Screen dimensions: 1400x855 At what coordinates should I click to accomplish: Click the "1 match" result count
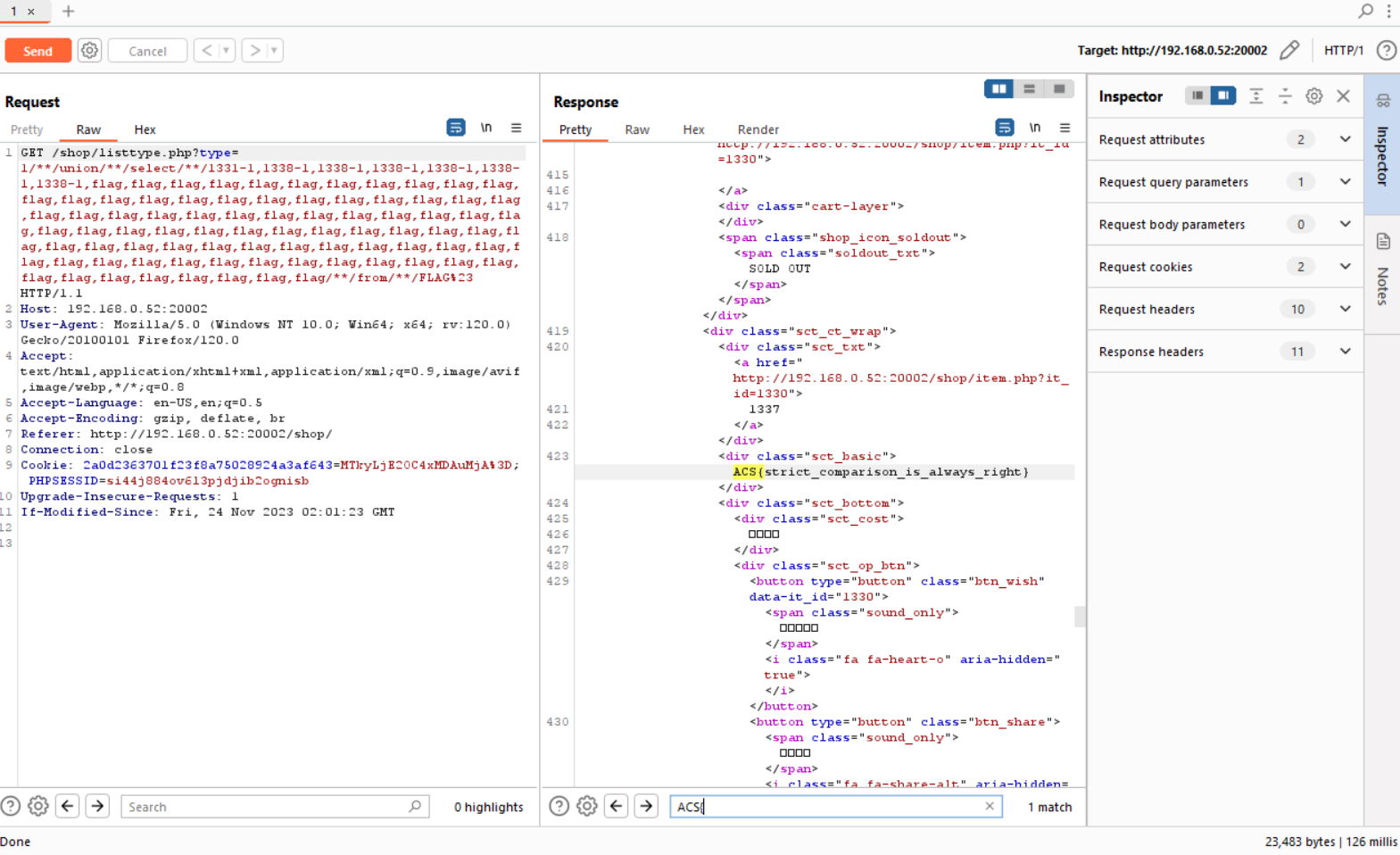pos(1049,807)
